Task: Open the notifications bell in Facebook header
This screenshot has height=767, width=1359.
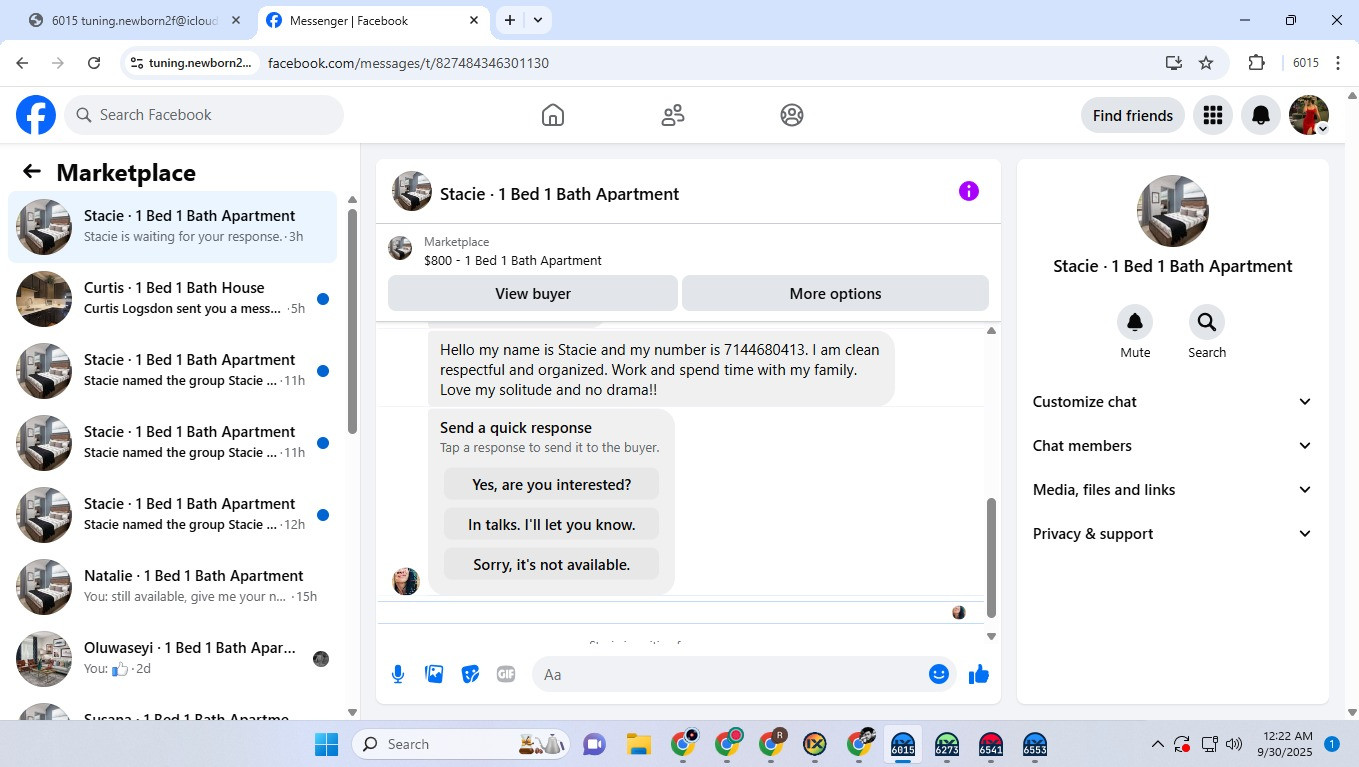Action: pyautogui.click(x=1261, y=115)
